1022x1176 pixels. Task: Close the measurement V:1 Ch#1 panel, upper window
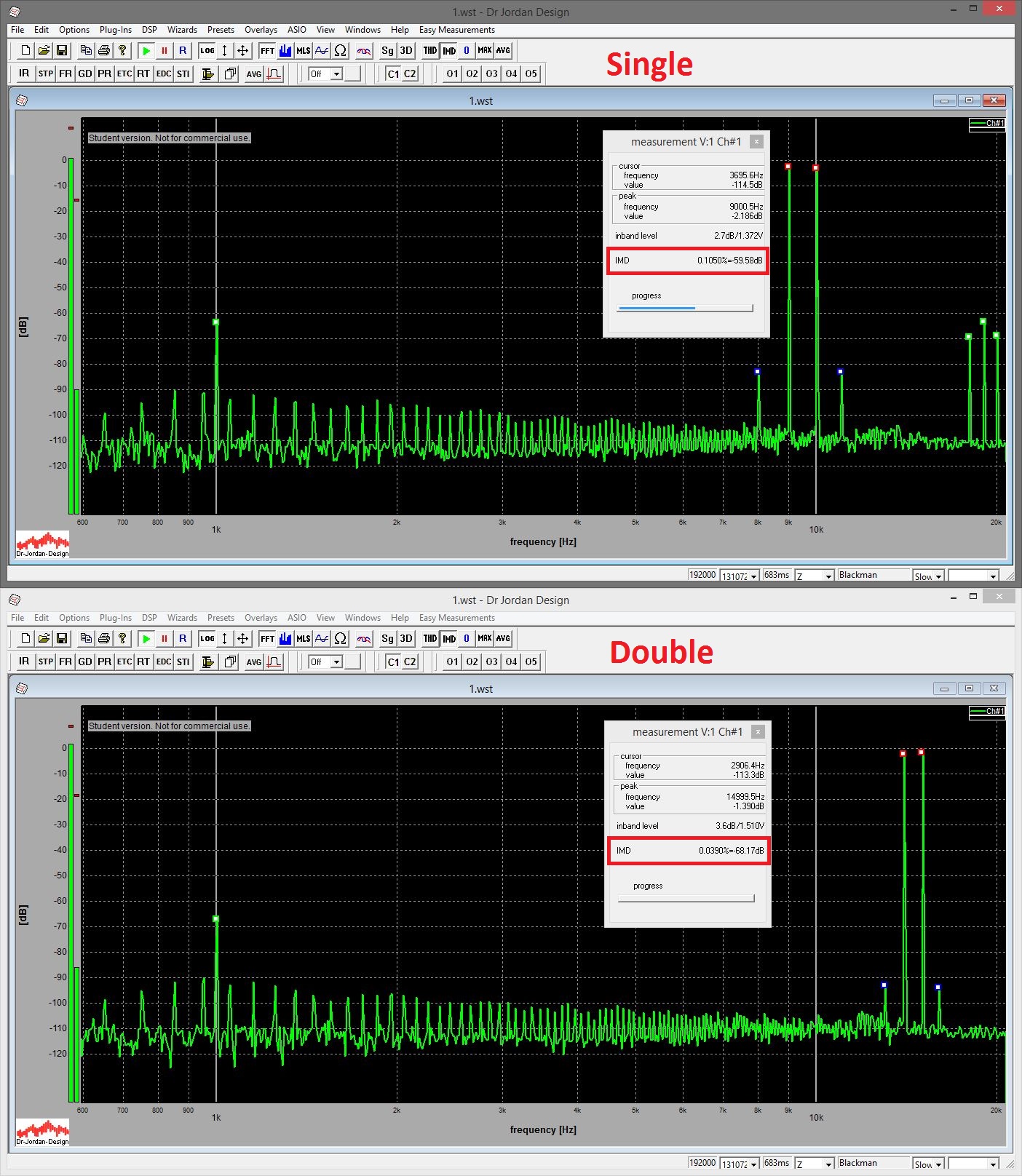[x=756, y=142]
